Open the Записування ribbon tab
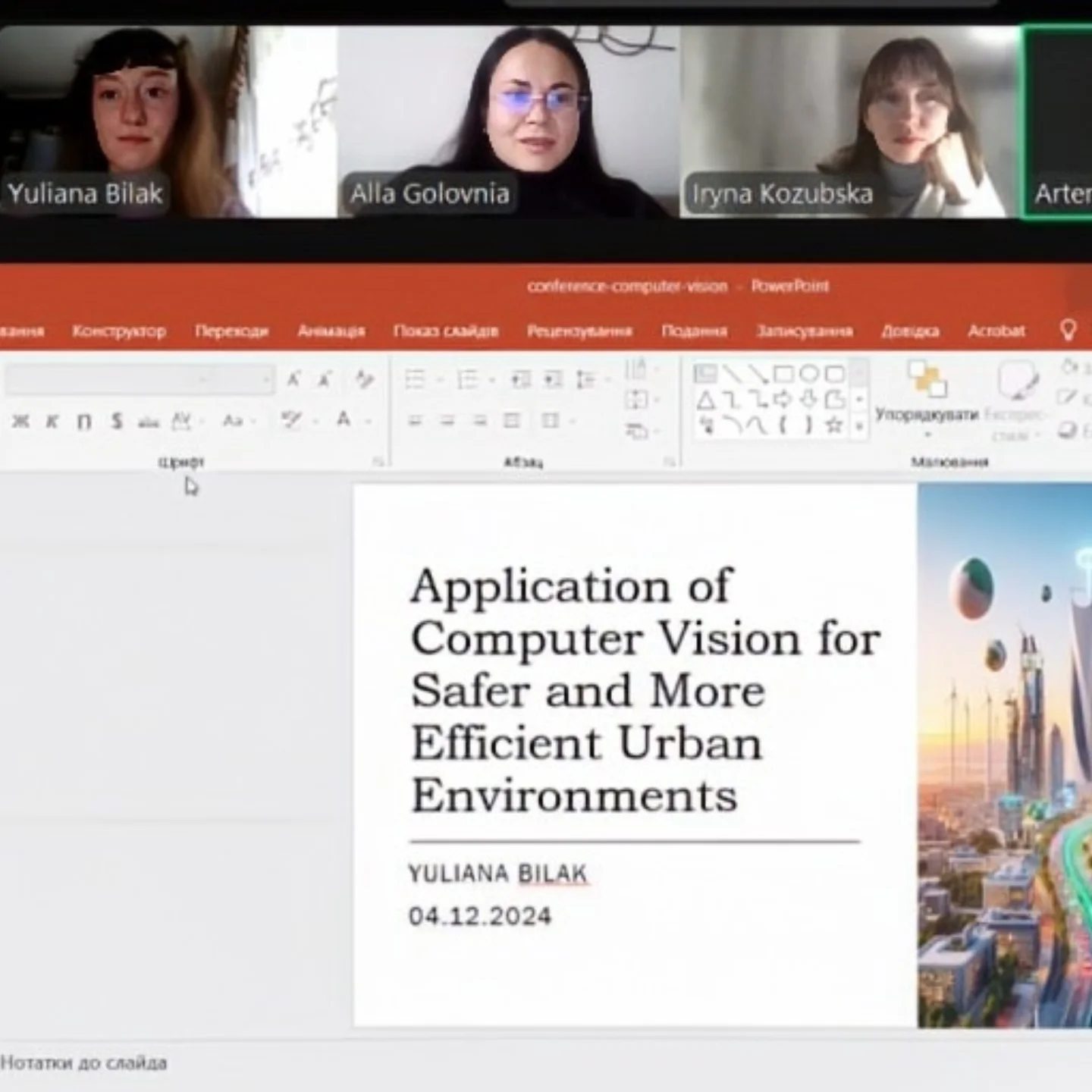 tap(805, 331)
